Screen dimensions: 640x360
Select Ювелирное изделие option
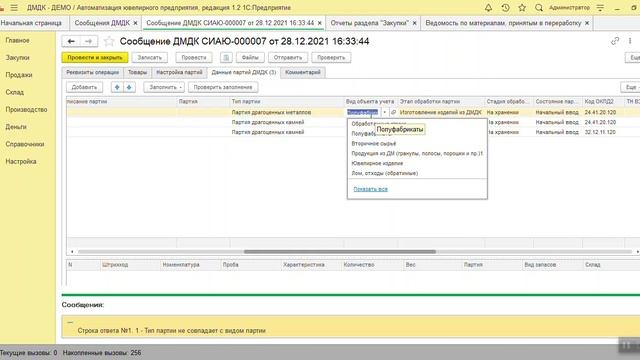coord(417,163)
